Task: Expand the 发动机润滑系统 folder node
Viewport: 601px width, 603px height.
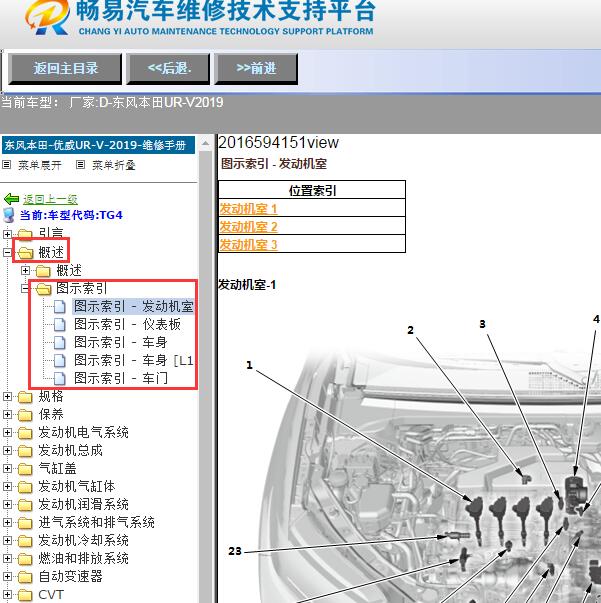Action: click(x=7, y=504)
